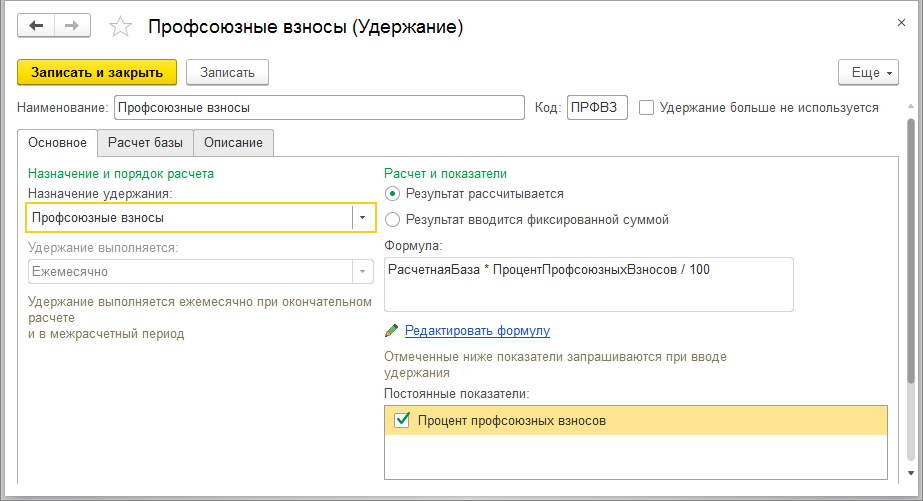Uncheck 'Процент профсоюзных взносов' indicator
923x501 pixels.
[x=402, y=421]
